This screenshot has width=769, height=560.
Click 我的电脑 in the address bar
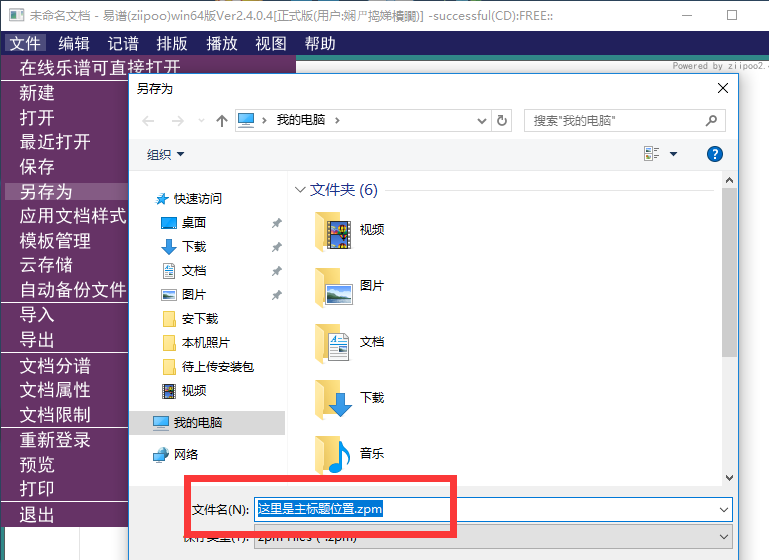(x=301, y=120)
